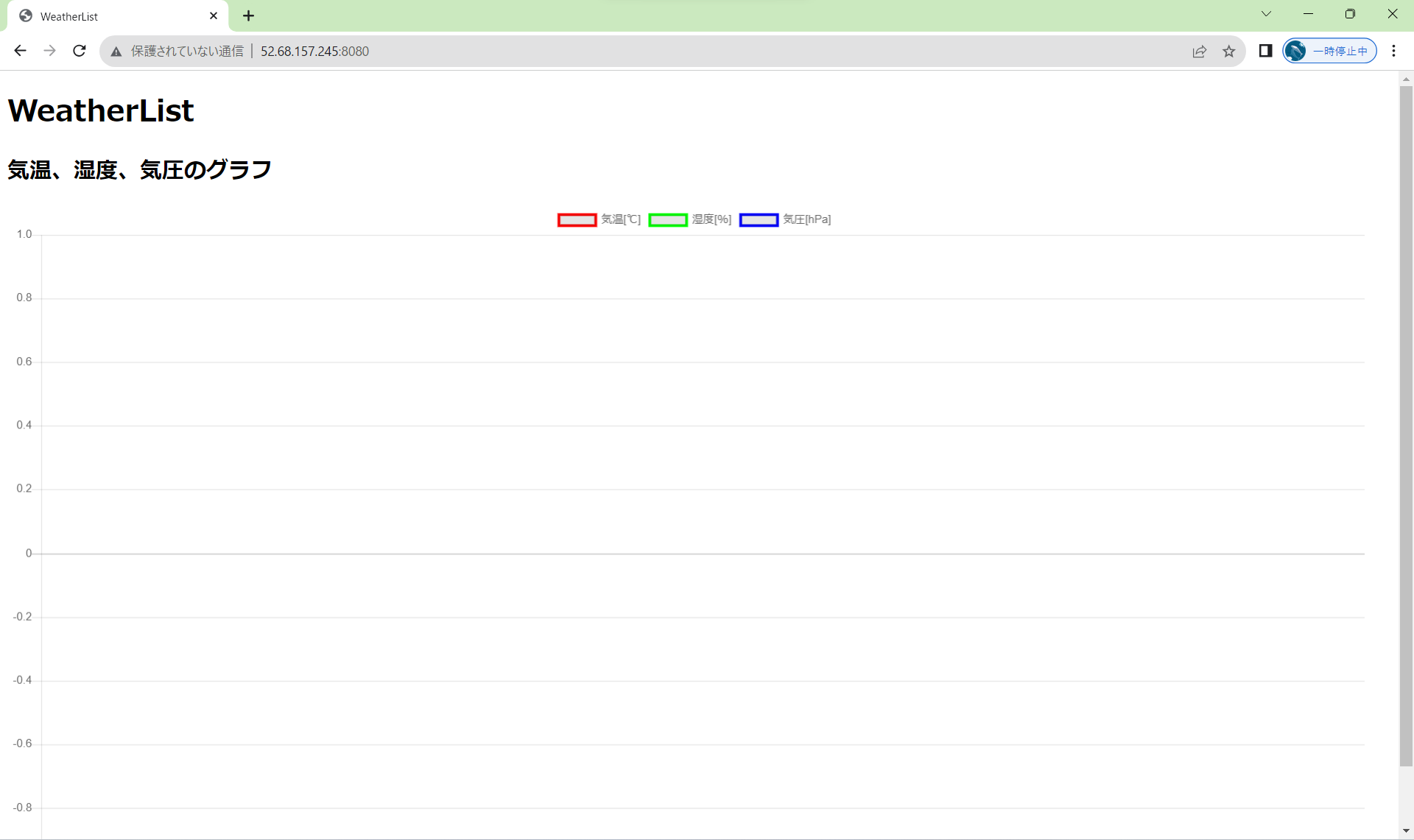
Task: Reload the current page
Action: [x=80, y=51]
